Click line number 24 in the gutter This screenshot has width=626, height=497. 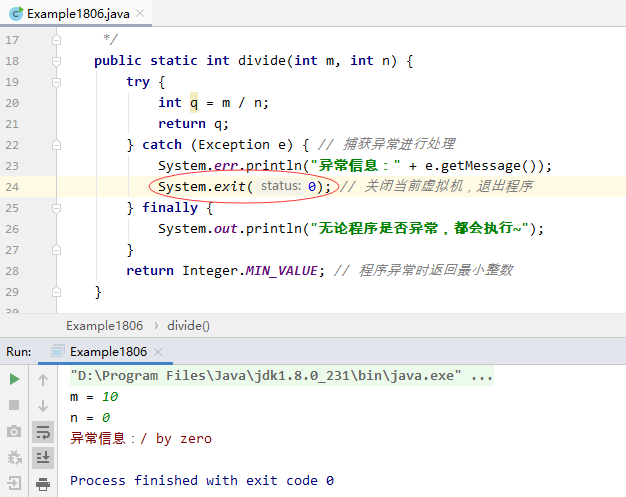[12, 187]
